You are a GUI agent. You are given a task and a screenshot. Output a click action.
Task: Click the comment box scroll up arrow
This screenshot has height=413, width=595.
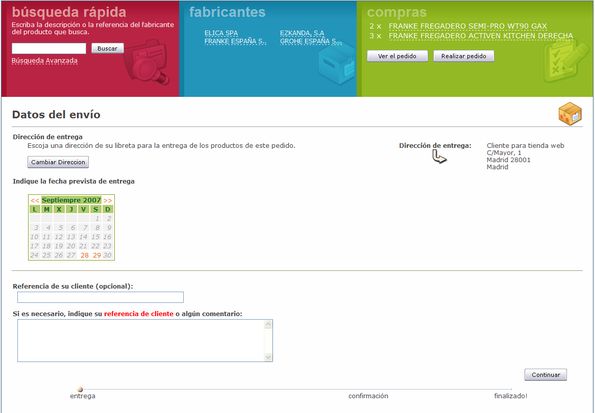point(268,324)
